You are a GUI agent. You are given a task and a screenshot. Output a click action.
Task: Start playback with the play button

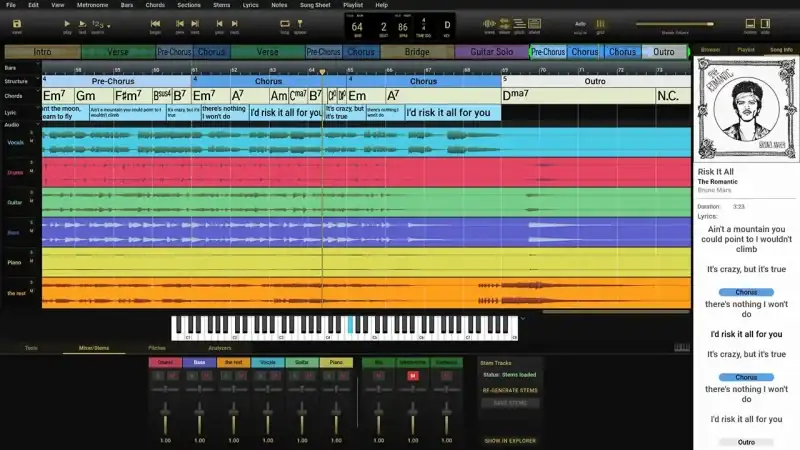[67, 24]
